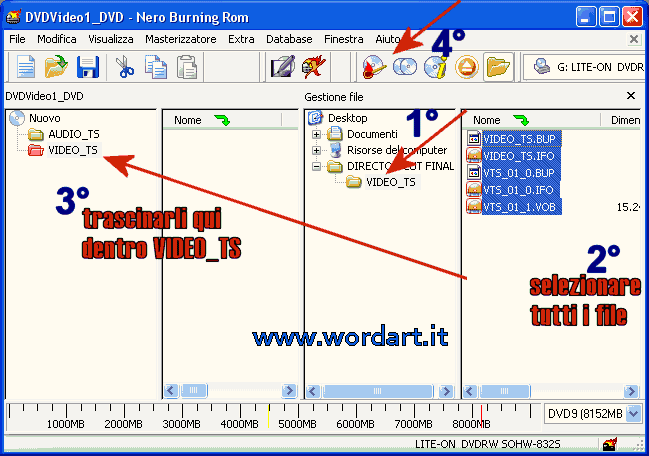Select VTS_01_0.IFO in the file list

coord(518,190)
